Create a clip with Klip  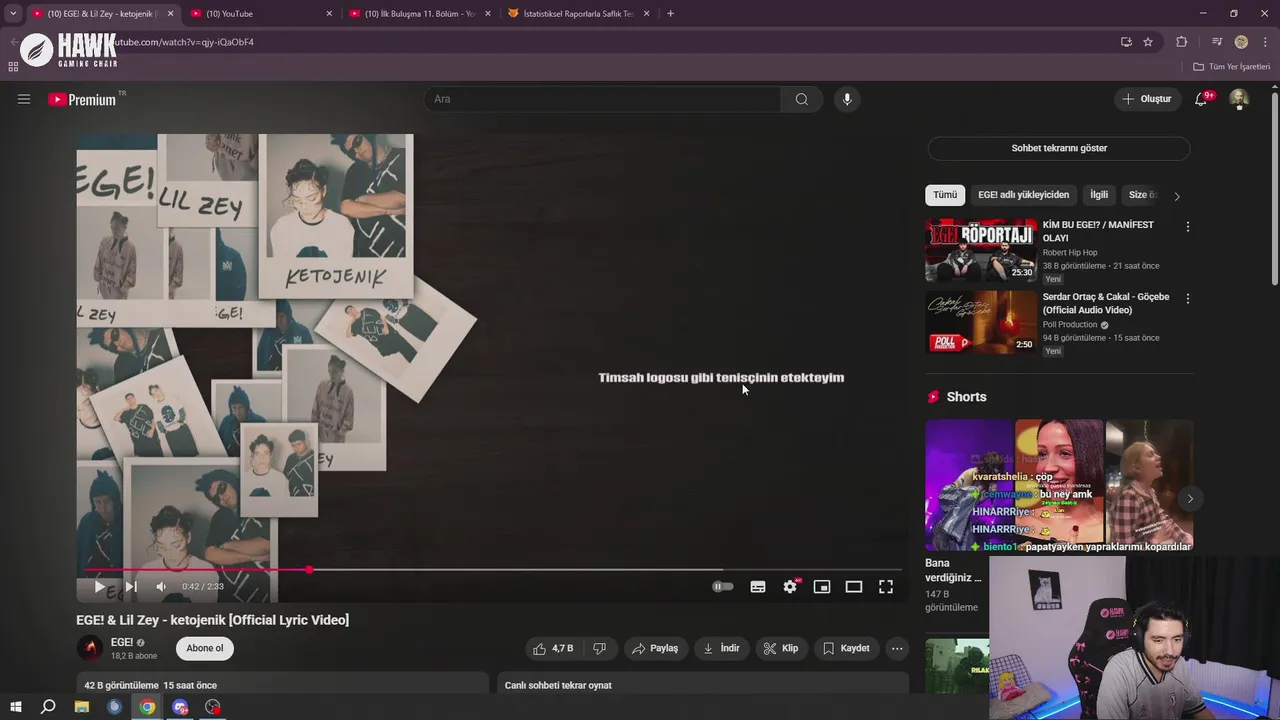781,648
